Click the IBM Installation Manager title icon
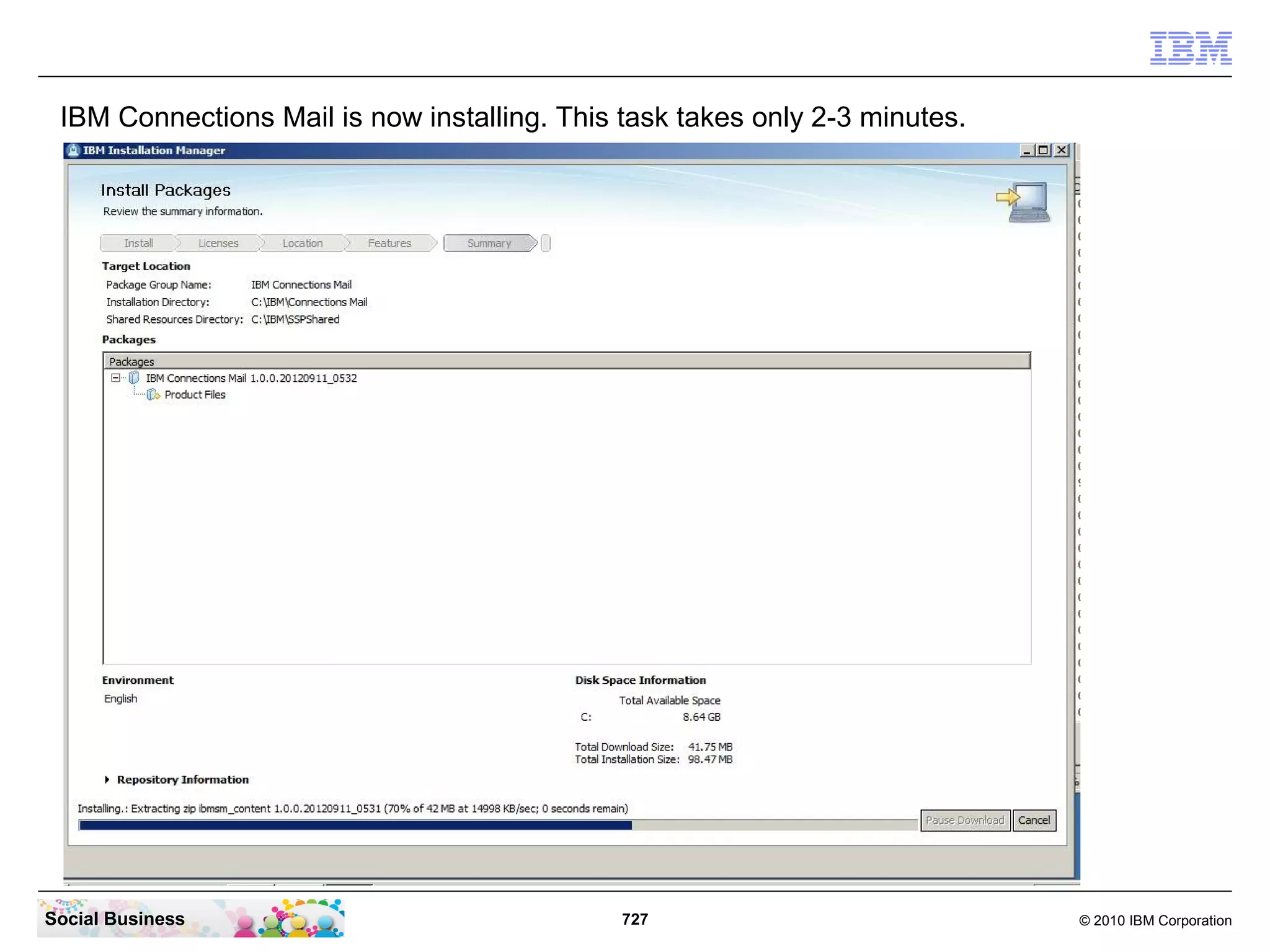Image resolution: width=1270 pixels, height=952 pixels. point(73,151)
